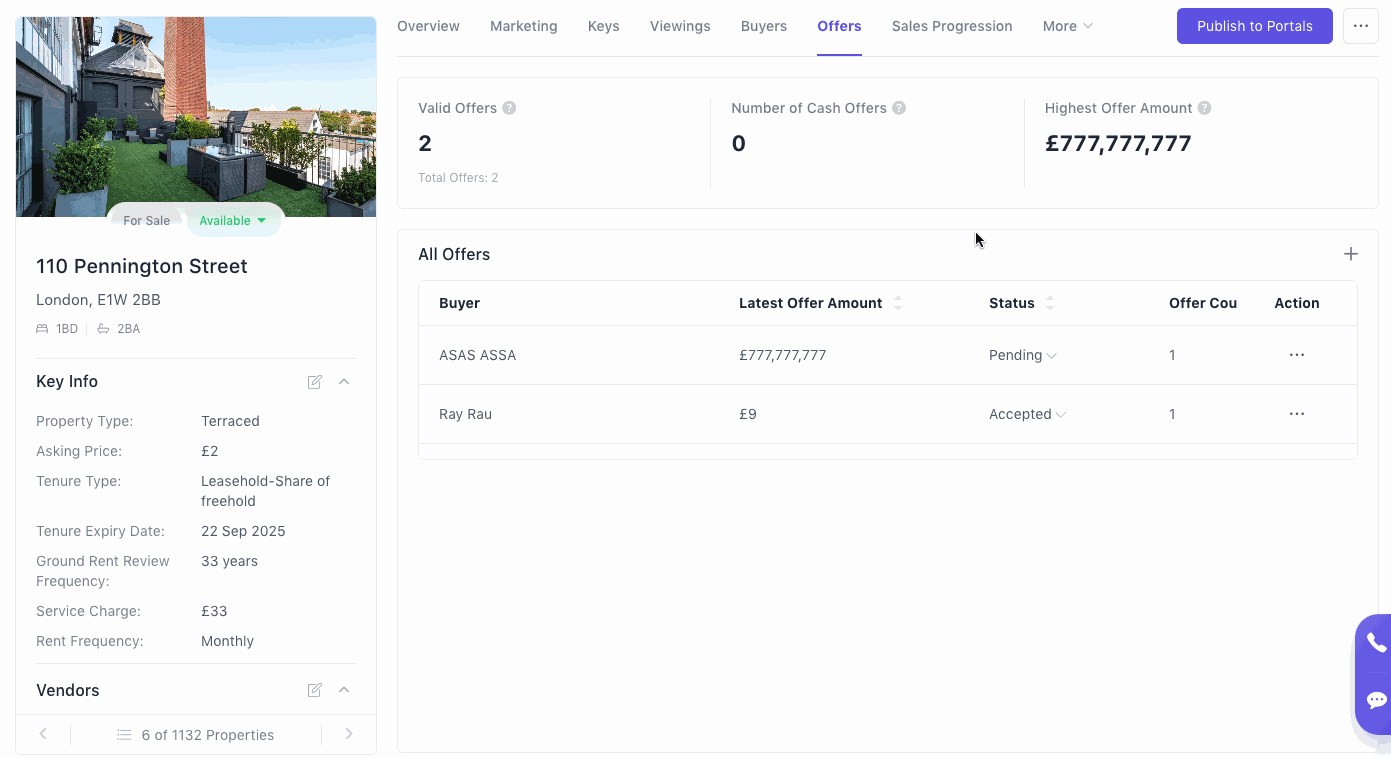The image size is (1391, 758).
Task: Open properties list icon in footer
Action: (124, 735)
